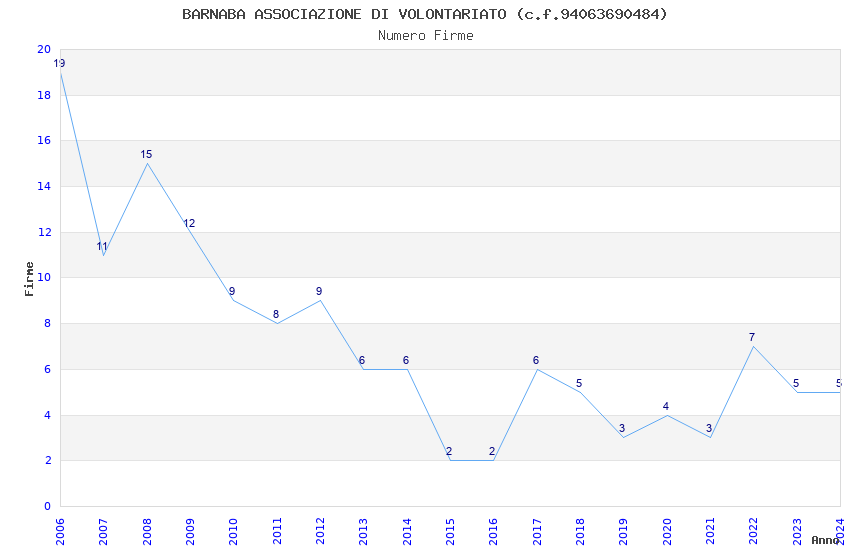
Task: Click the data value 6 for 2017
Action: click(536, 360)
